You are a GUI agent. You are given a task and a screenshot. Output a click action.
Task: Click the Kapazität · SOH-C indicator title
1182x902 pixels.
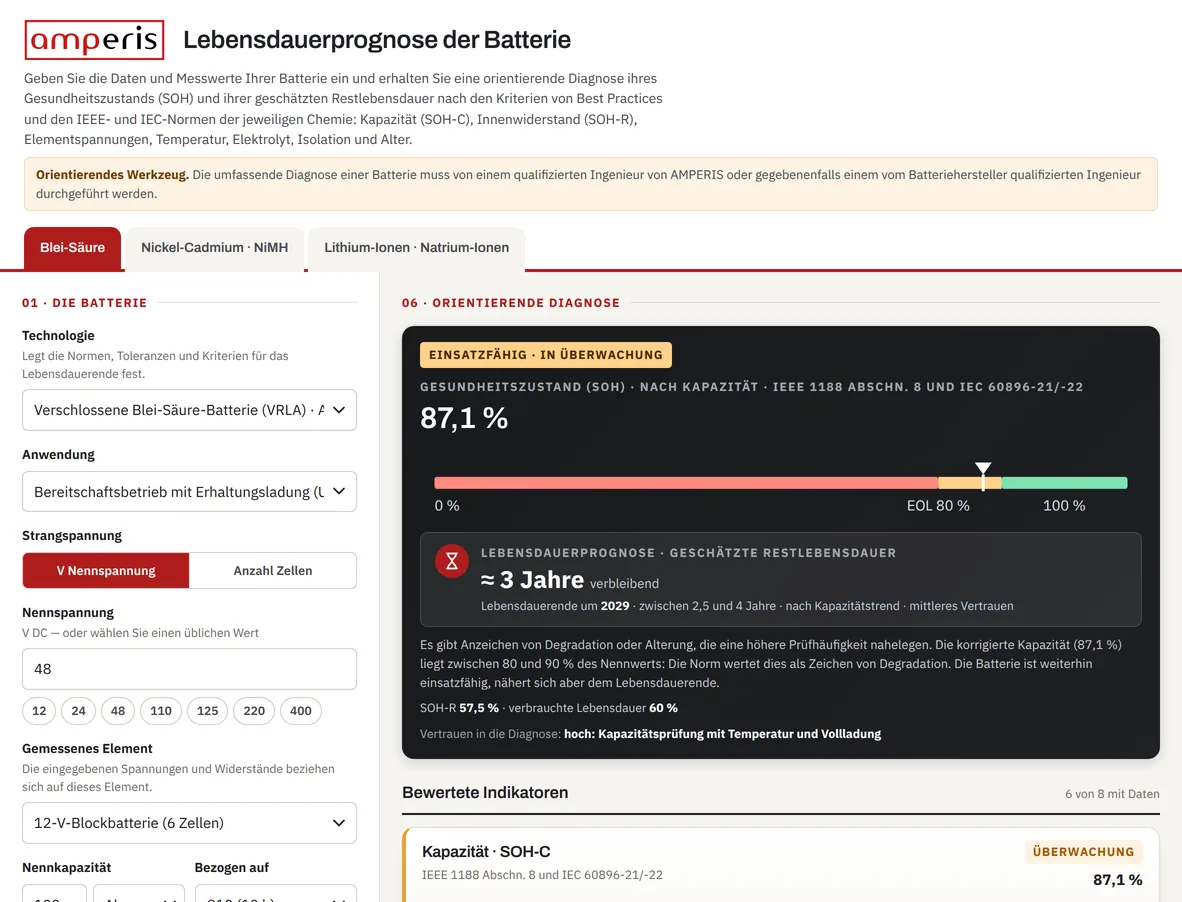486,852
